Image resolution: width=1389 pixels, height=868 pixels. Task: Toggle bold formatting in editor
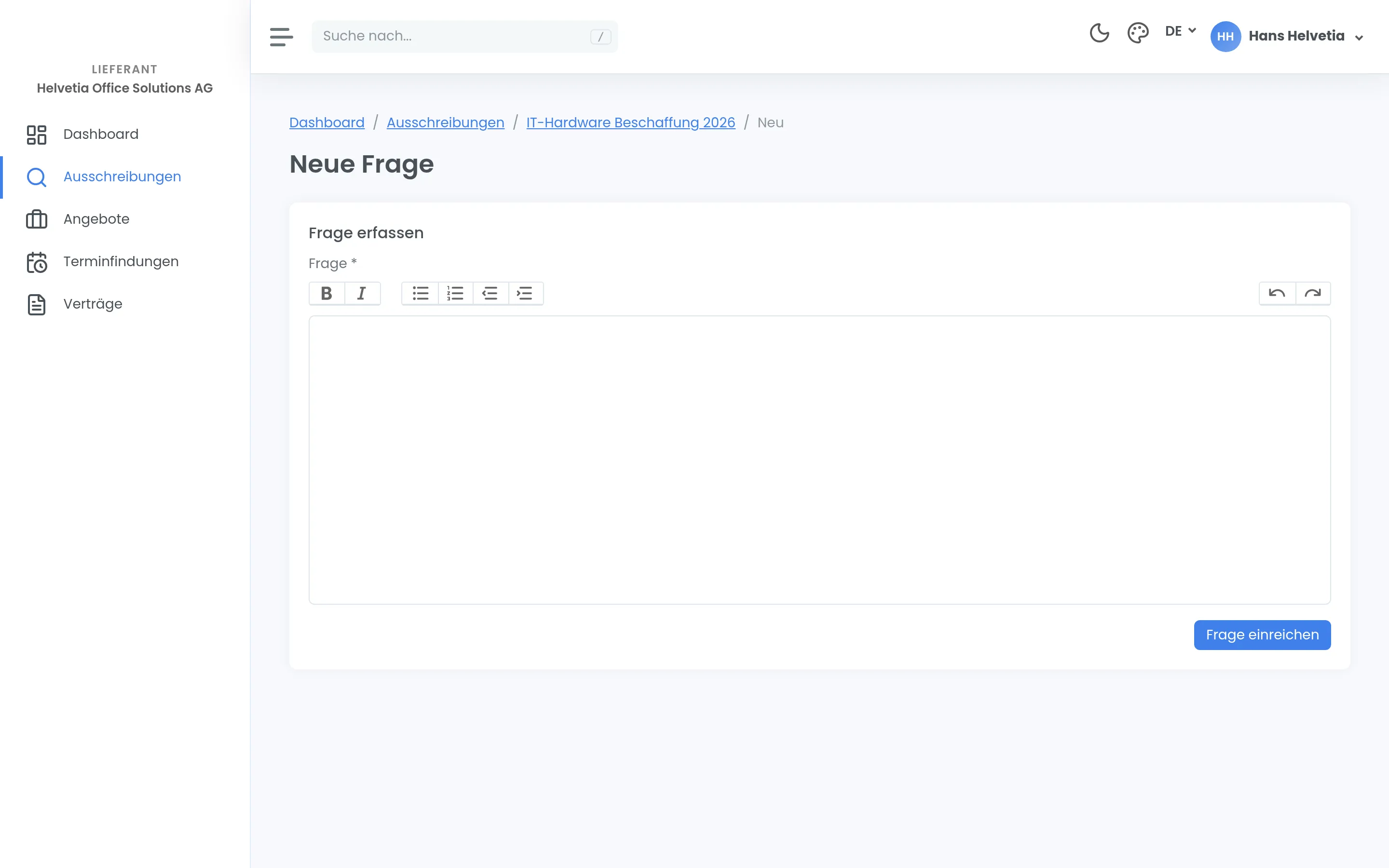(x=327, y=293)
